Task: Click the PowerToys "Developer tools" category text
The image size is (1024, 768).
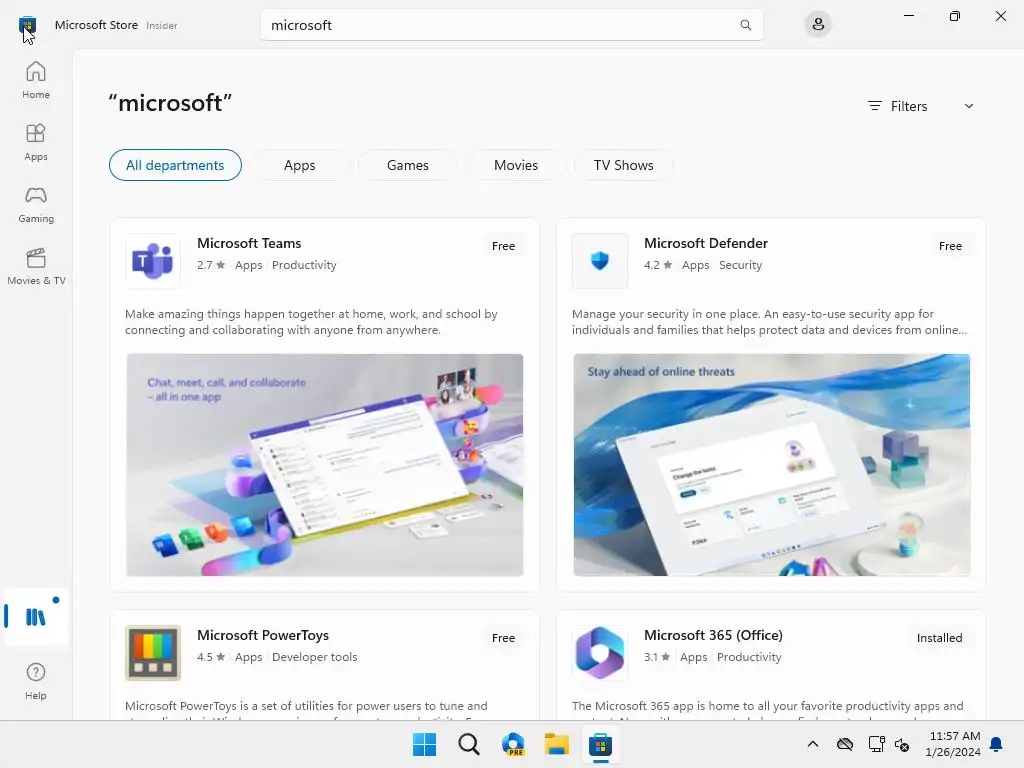Action: [314, 657]
